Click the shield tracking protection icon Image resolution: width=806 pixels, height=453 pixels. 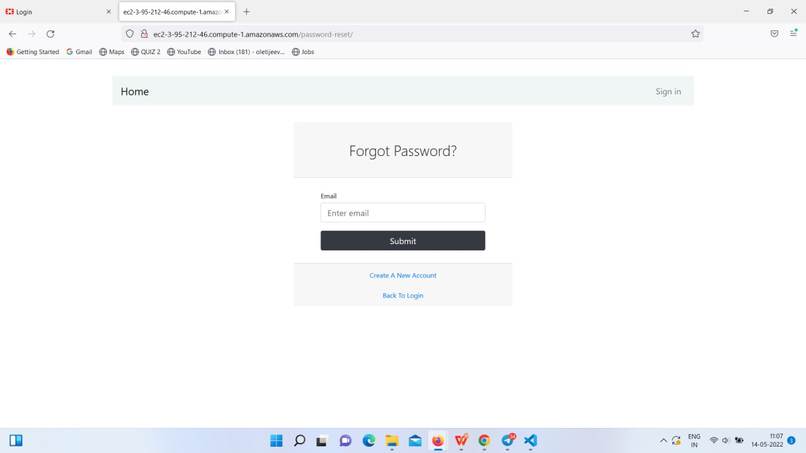[130, 34]
